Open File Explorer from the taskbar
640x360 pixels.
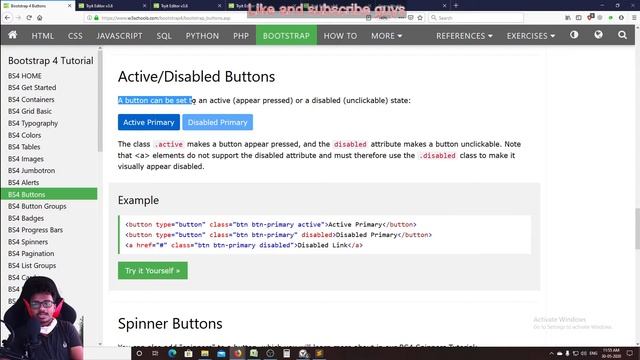204,353
